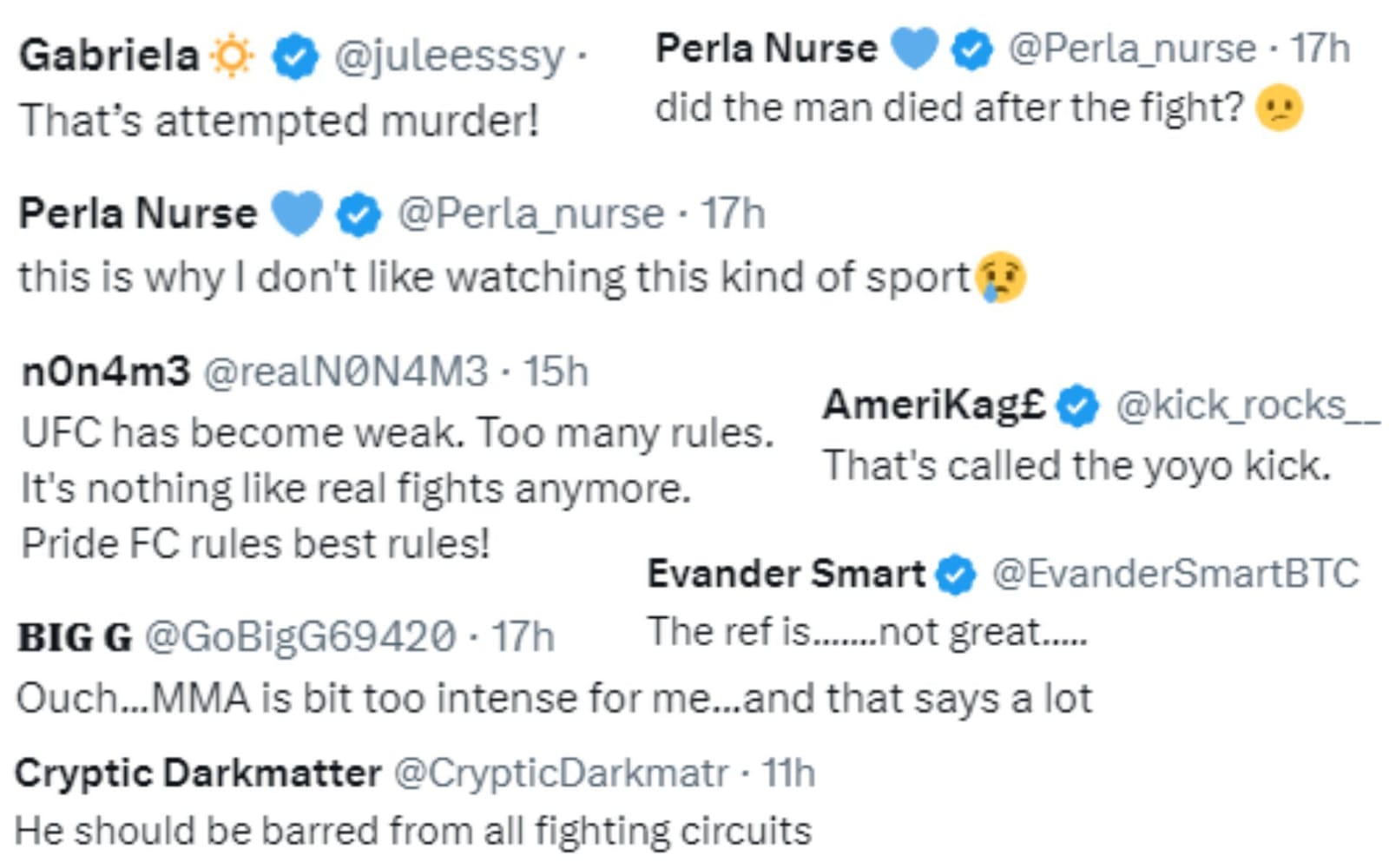The width and height of the screenshot is (1389, 868).
Task: Open the @GoBigG69420 handle
Action: (x=300, y=637)
